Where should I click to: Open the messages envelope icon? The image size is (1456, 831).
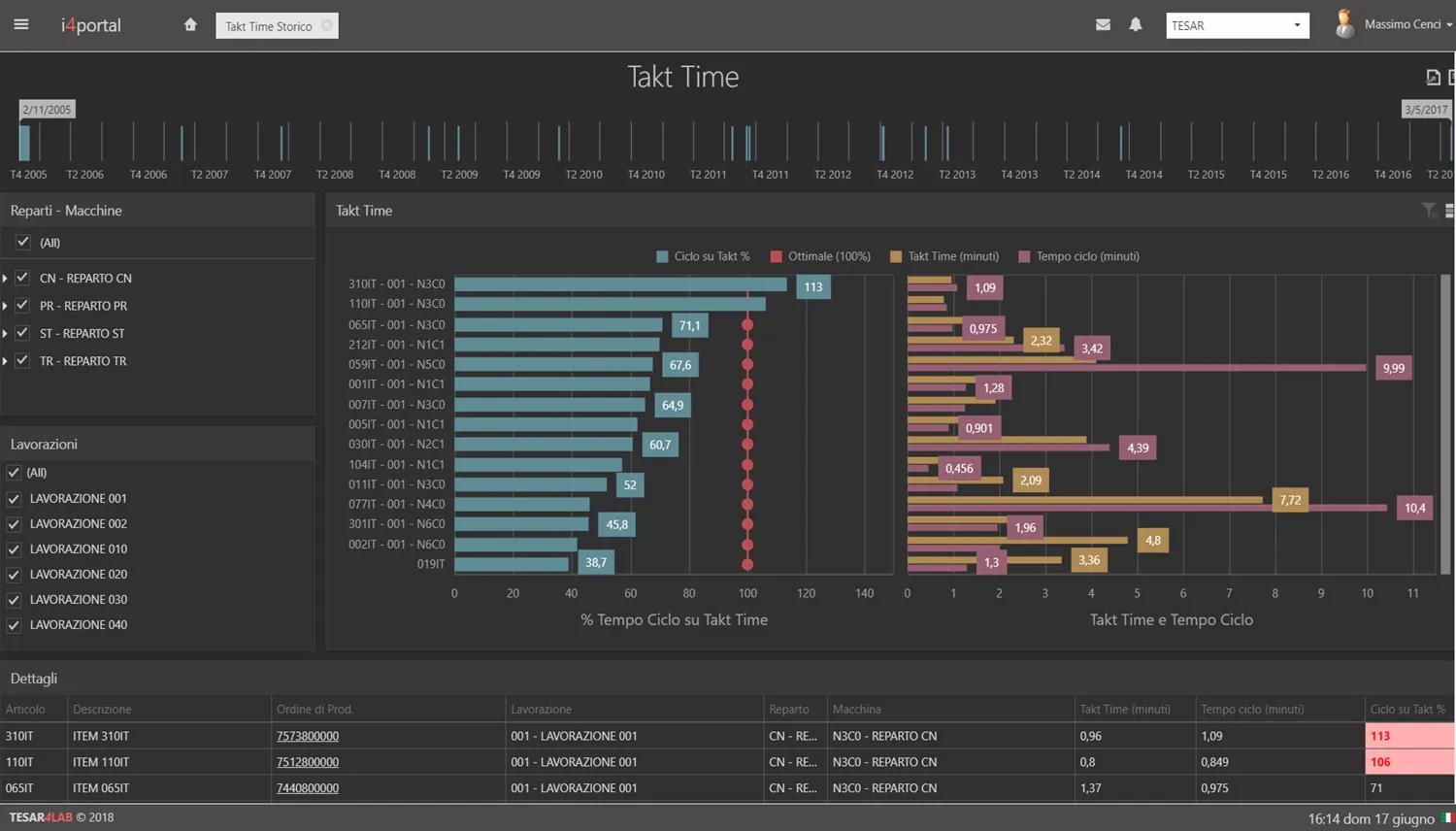1103,24
